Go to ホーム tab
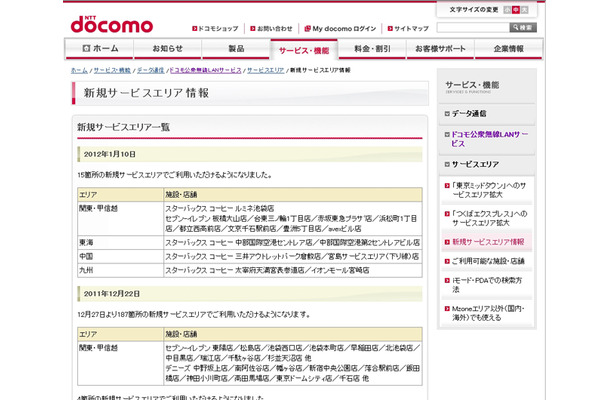This screenshot has height=400, width=610. click(100, 49)
